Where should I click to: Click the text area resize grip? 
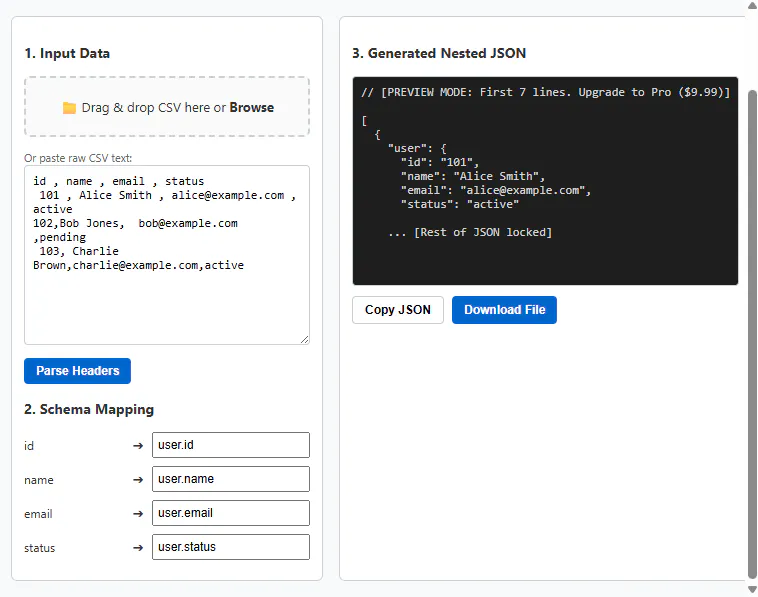point(305,340)
